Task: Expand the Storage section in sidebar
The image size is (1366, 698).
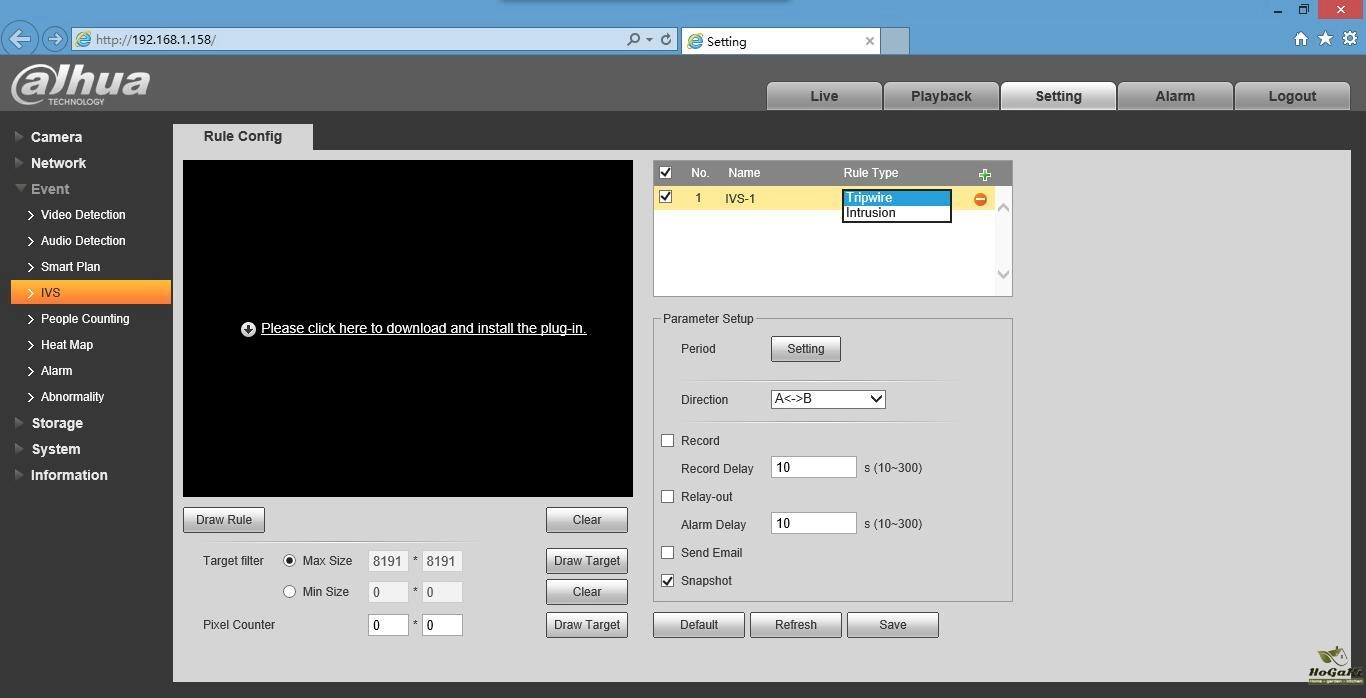Action: click(x=57, y=423)
